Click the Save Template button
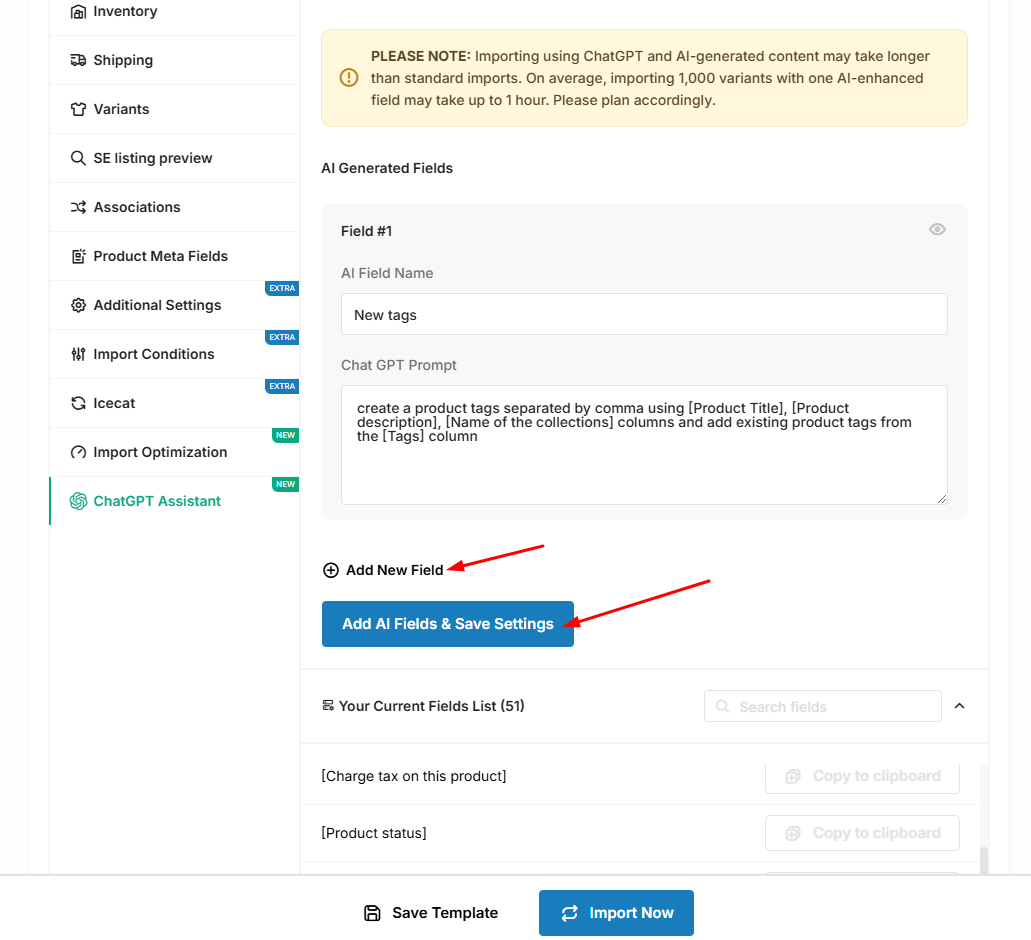The height and width of the screenshot is (940, 1031). pos(431,913)
